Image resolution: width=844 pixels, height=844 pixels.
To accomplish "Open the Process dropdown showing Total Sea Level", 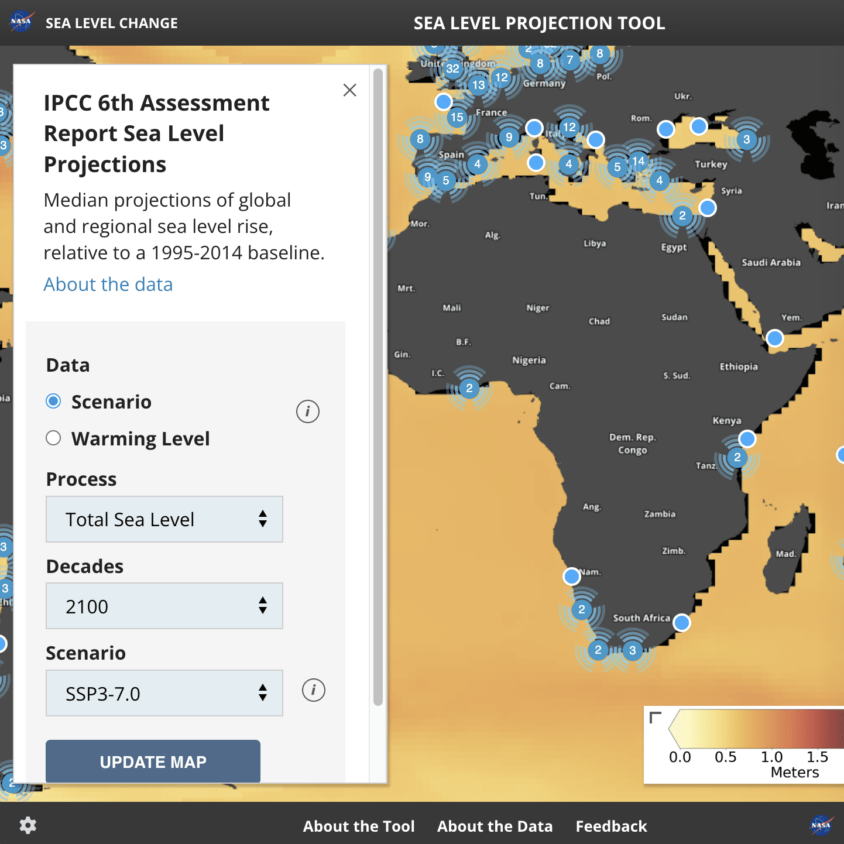I will [164, 519].
